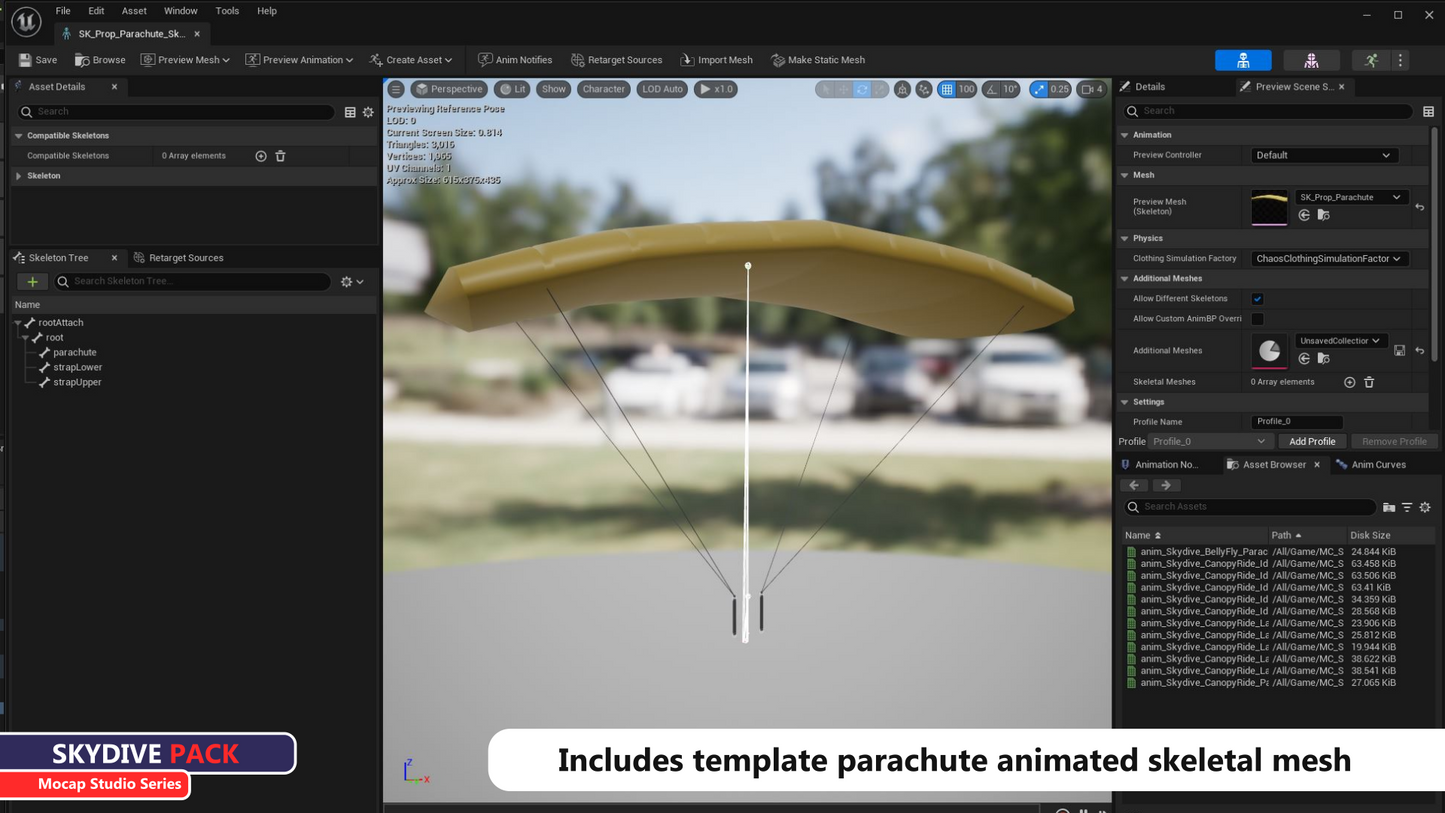This screenshot has height=813, width=1445.
Task: Open Clothing Simulation Factory dropdown
Action: click(1328, 259)
